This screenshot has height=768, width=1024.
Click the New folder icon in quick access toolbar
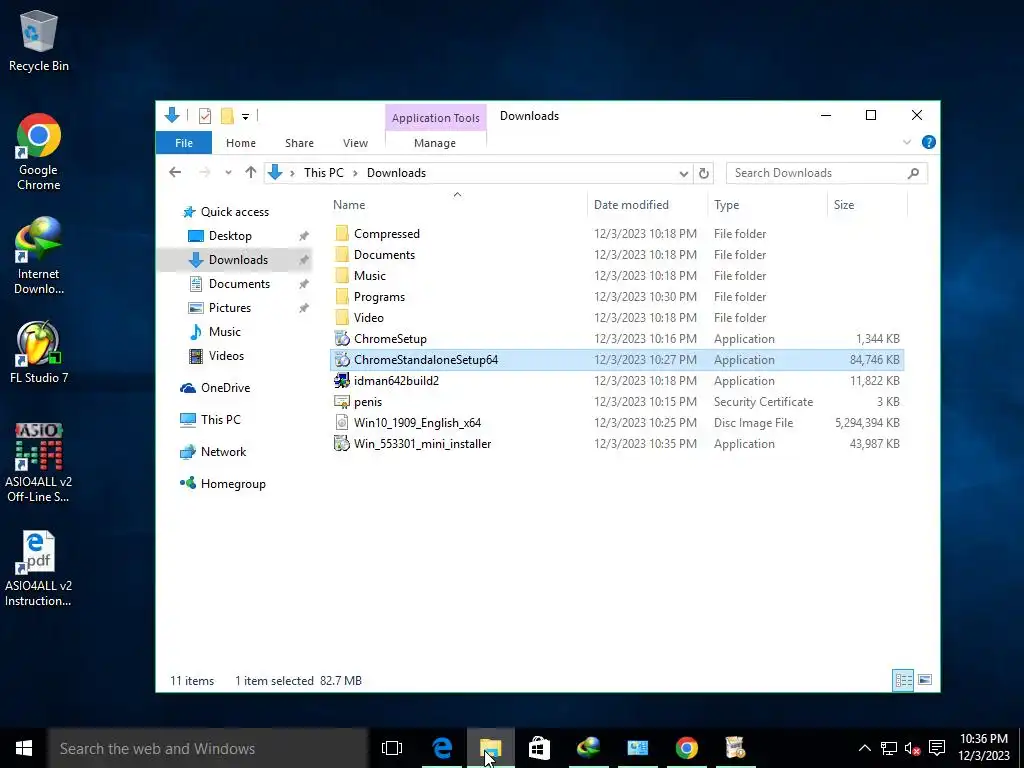click(227, 116)
